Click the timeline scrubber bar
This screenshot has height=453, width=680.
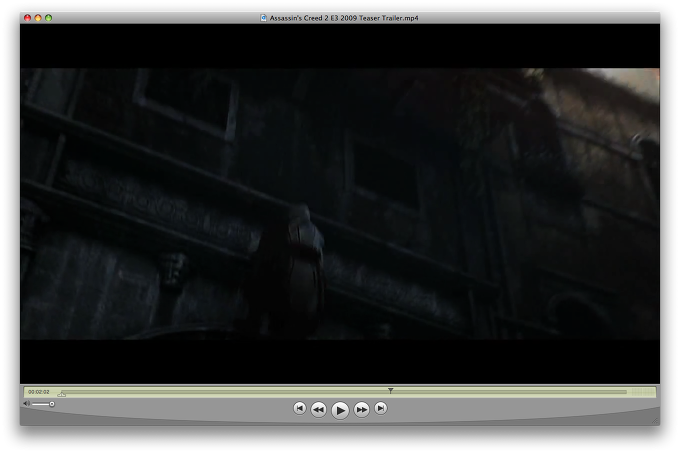coord(345,392)
